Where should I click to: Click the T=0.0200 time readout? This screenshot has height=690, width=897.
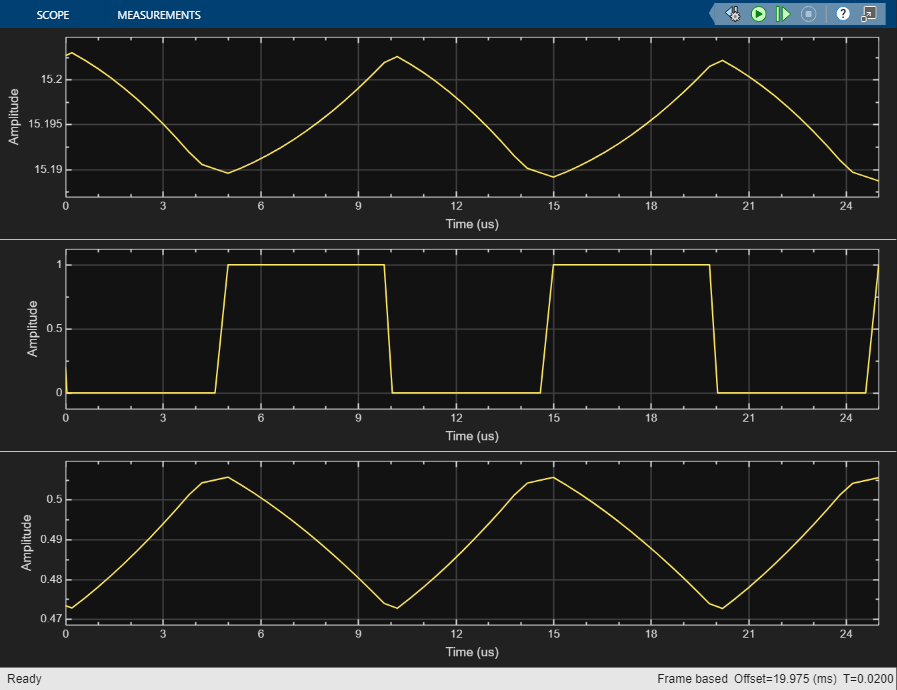(867, 679)
